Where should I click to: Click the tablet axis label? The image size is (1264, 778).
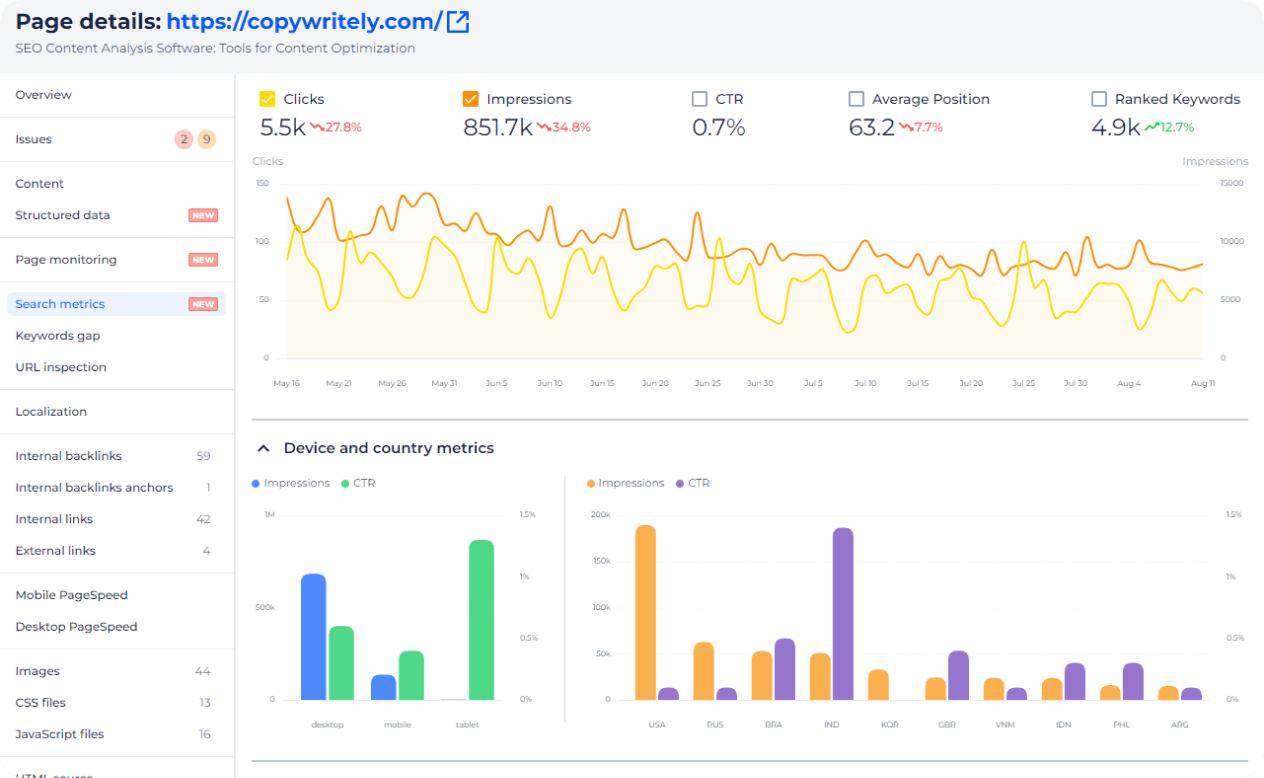(467, 724)
